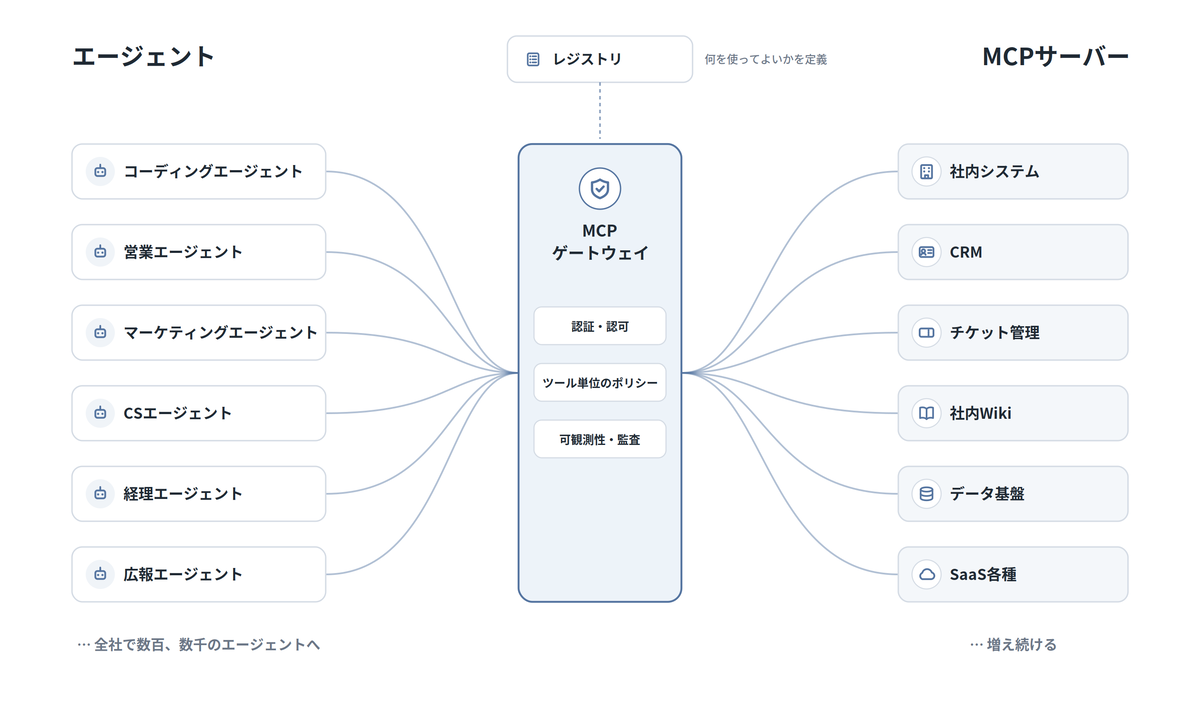Image resolution: width=1200 pixels, height=703 pixels.
Task: Click the データ基盤 label
Action: (x=987, y=494)
